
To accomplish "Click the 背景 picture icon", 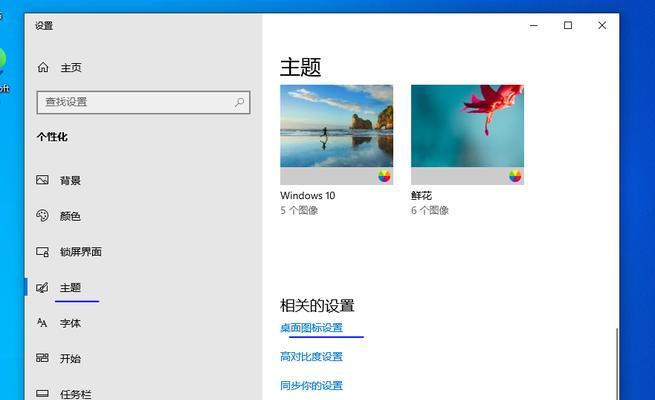I will [42, 180].
